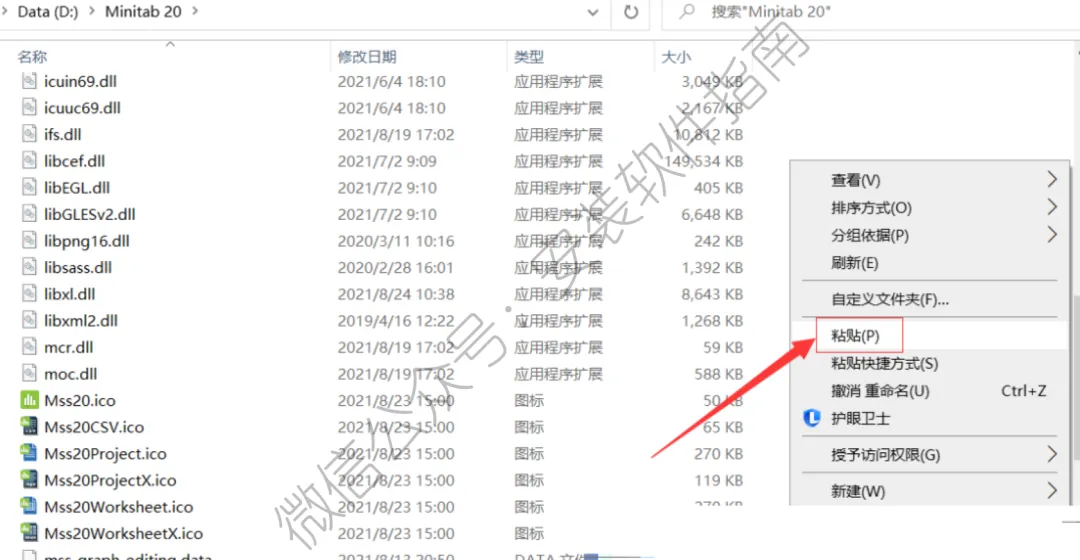Select the file named Mss20WorksheetX.ico
The width and height of the screenshot is (1080, 560).
pyautogui.click(x=123, y=533)
